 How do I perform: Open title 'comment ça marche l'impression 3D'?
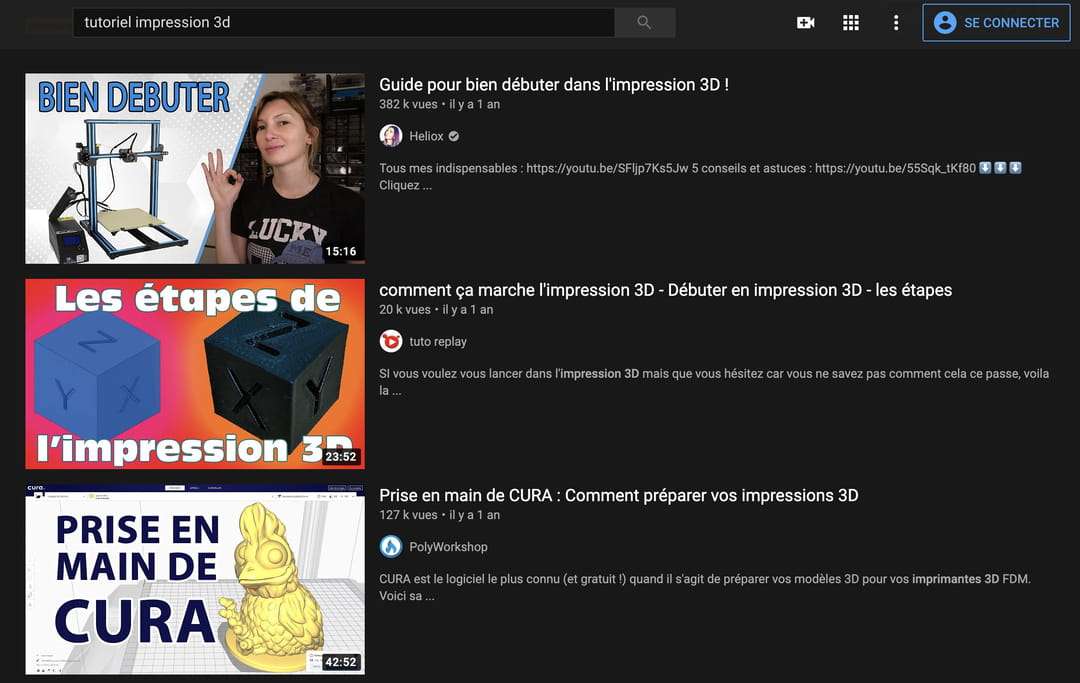tap(665, 290)
